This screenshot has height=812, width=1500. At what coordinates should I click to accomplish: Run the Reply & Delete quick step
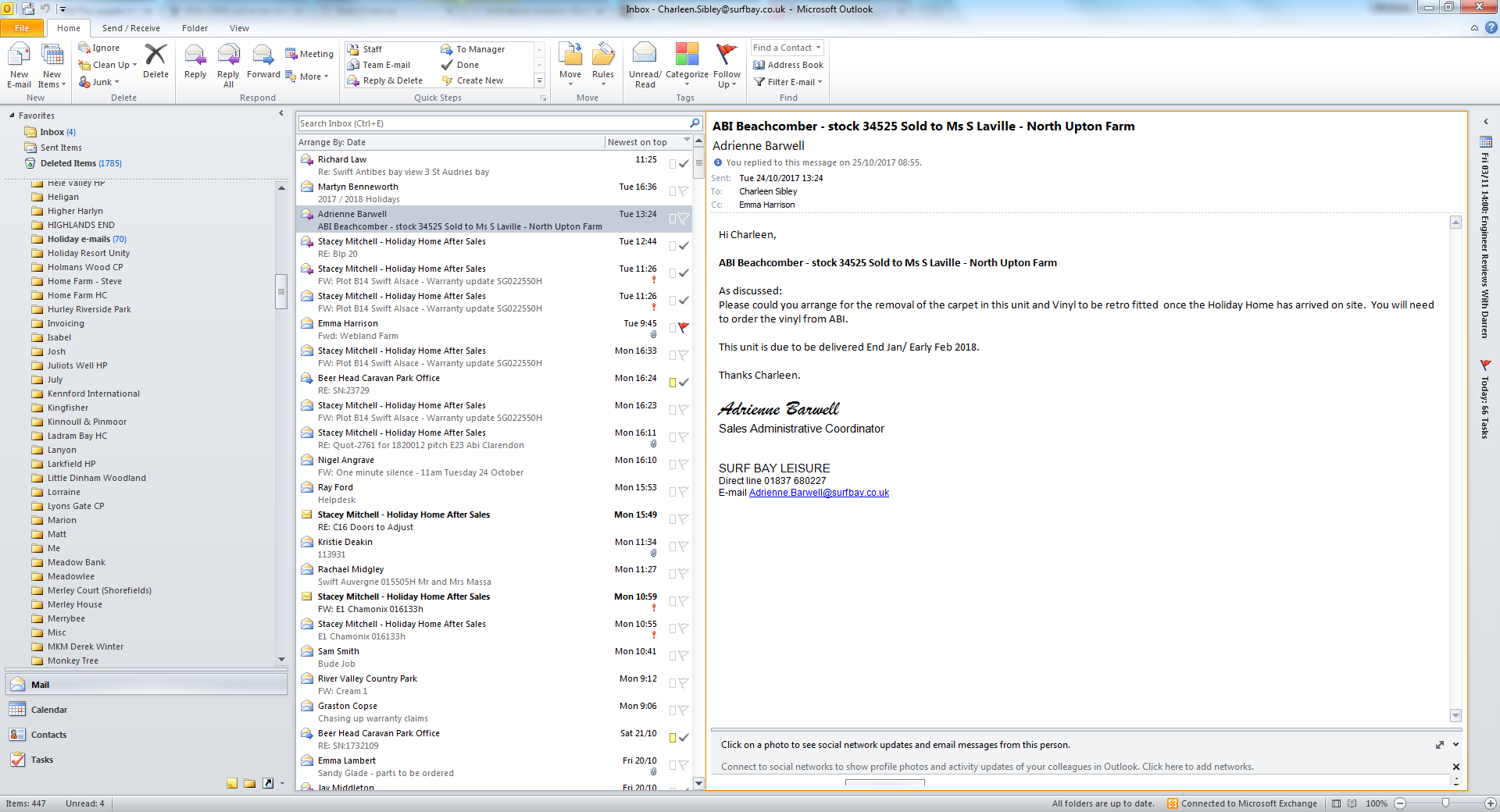pos(385,80)
